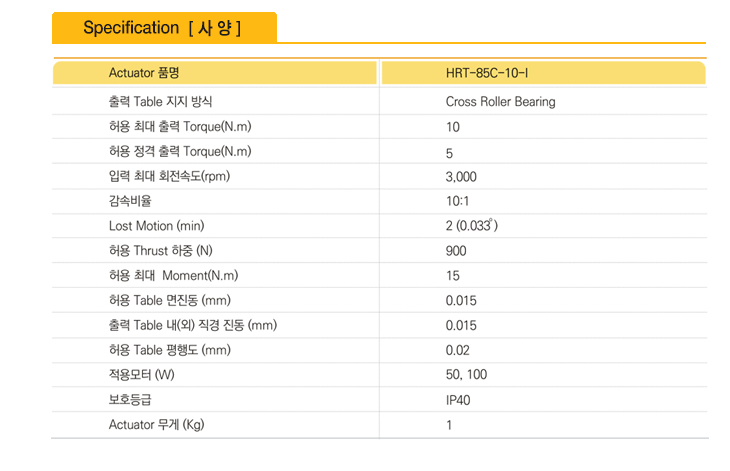Click the 허용 정격 출력 Torque(N.m) label
Viewport: 730px width, 471px height.
180,151
